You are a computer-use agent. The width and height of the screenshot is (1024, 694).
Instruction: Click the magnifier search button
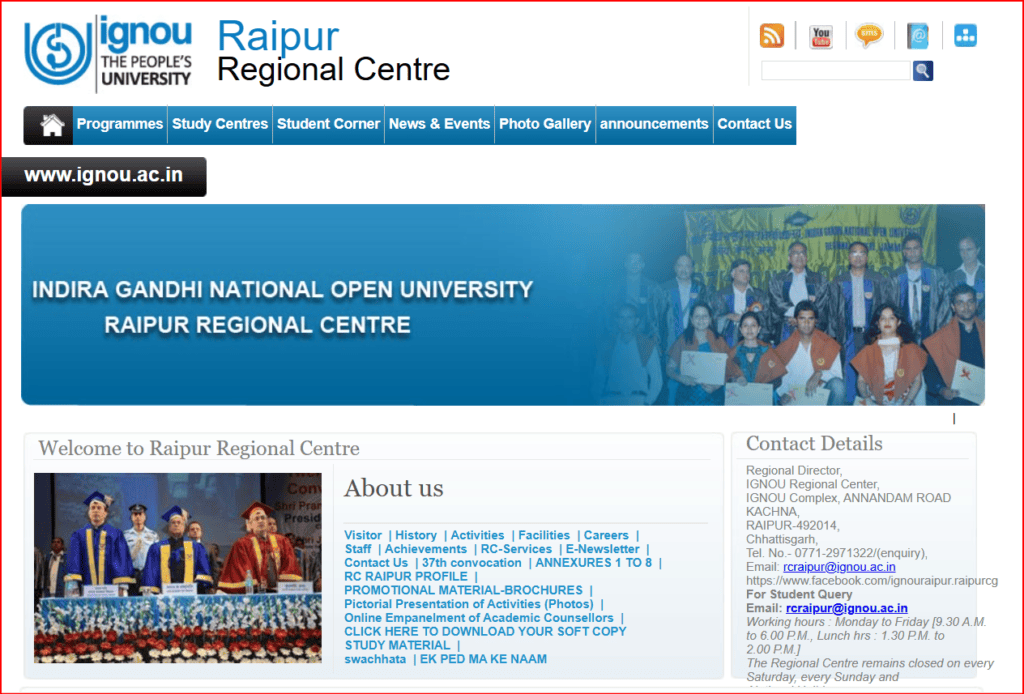(922, 70)
